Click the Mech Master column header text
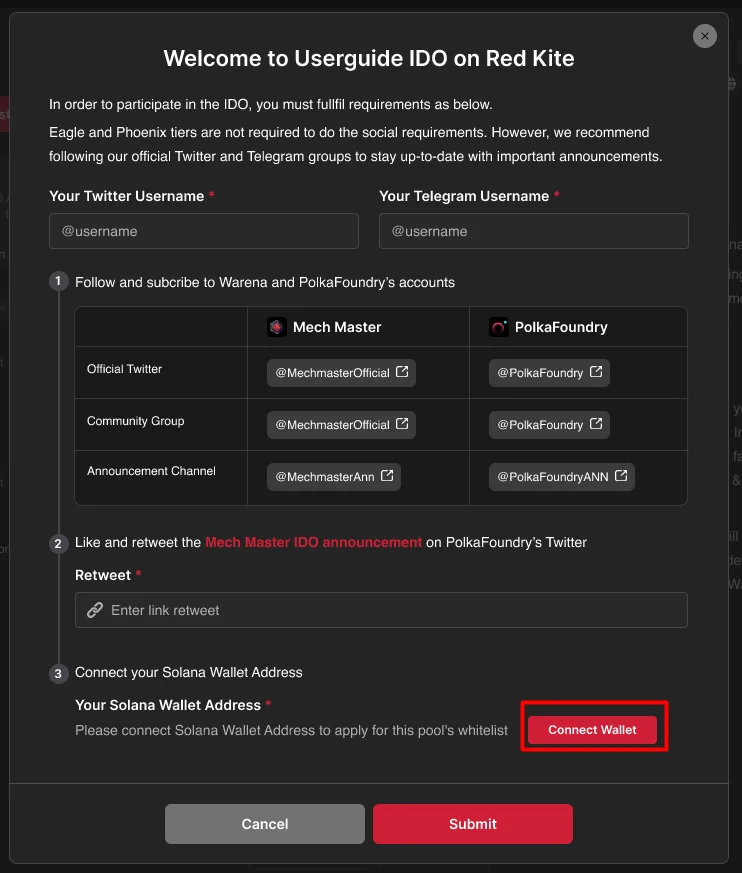Screen dimensions: 742x873 (x=337, y=327)
